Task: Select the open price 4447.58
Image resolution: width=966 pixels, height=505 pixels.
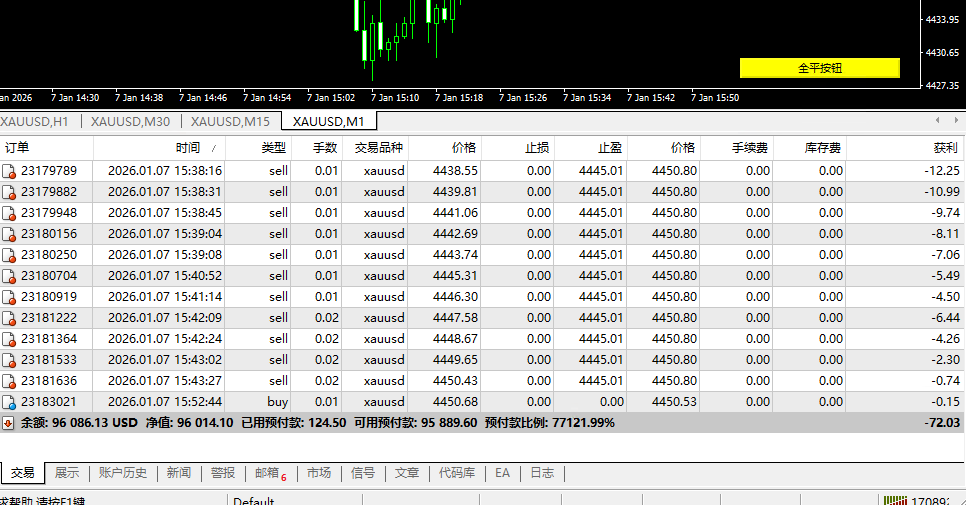Action: 455,318
